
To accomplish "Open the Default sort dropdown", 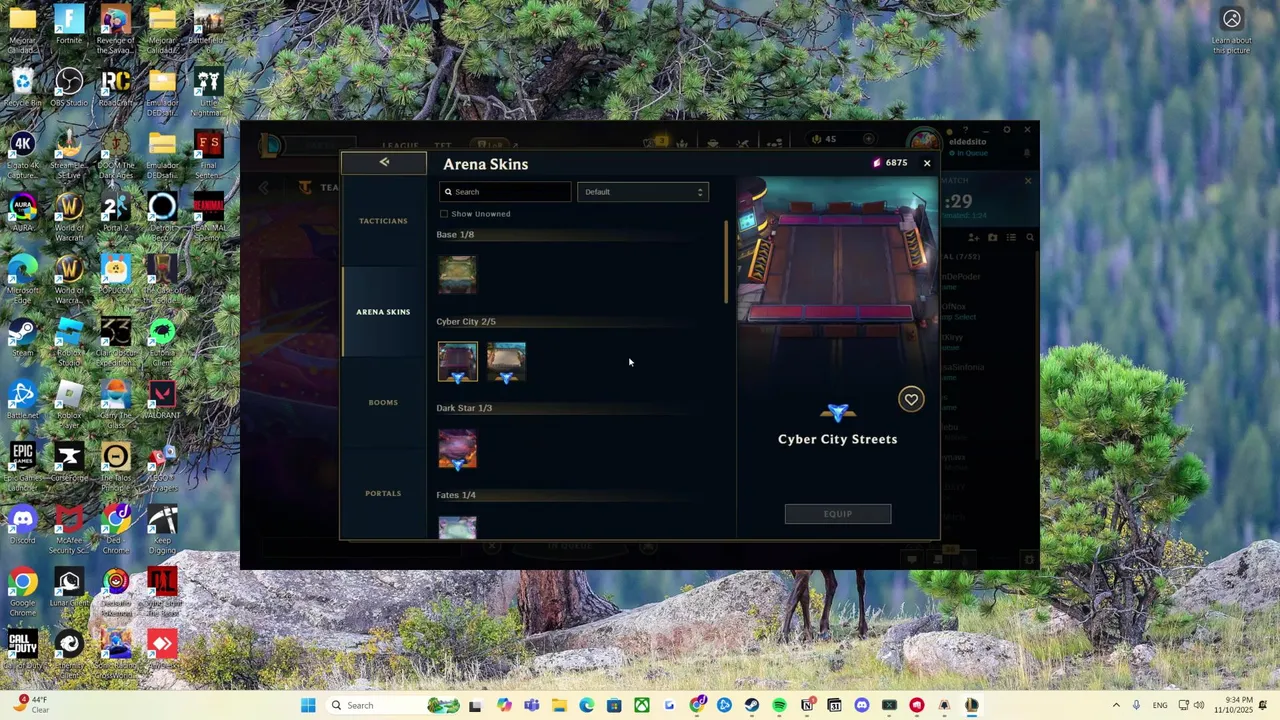I will click(643, 192).
